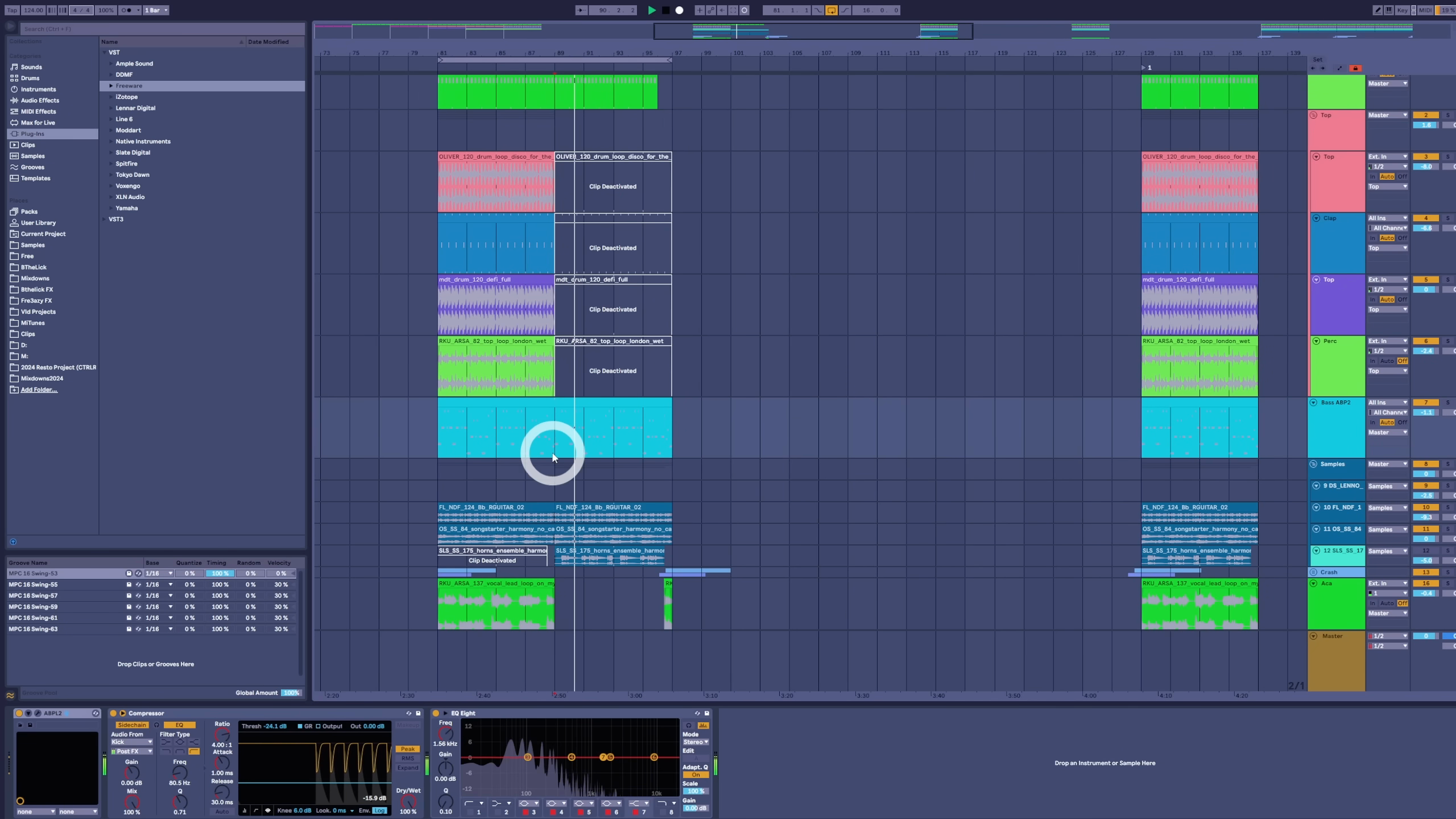Click the Stop transport button
Screen dimensions: 1456x819
(665, 10)
